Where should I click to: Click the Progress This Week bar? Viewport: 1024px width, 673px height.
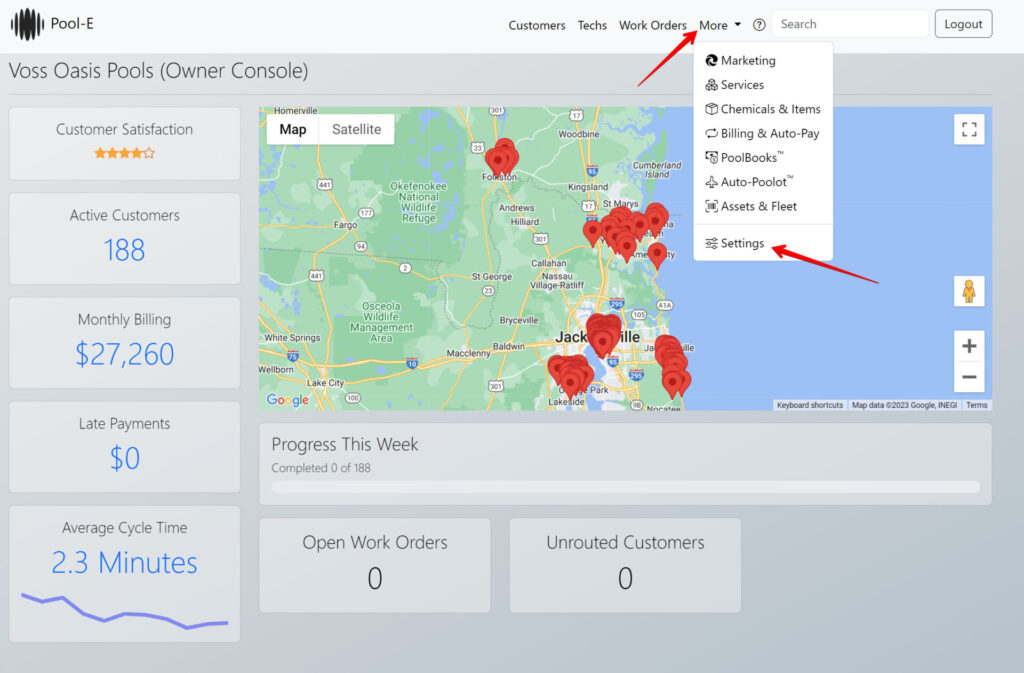[626, 487]
